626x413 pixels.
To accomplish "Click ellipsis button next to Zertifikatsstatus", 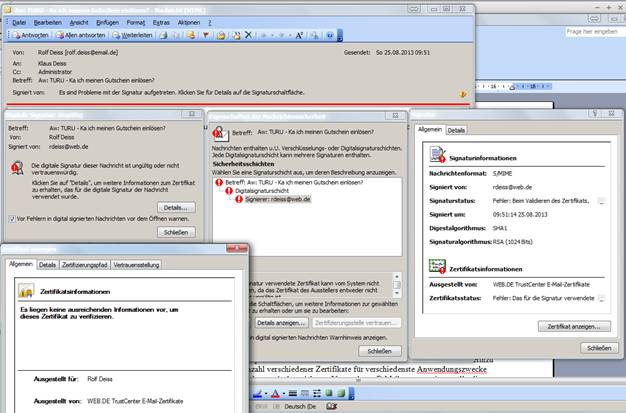I will tap(601, 298).
